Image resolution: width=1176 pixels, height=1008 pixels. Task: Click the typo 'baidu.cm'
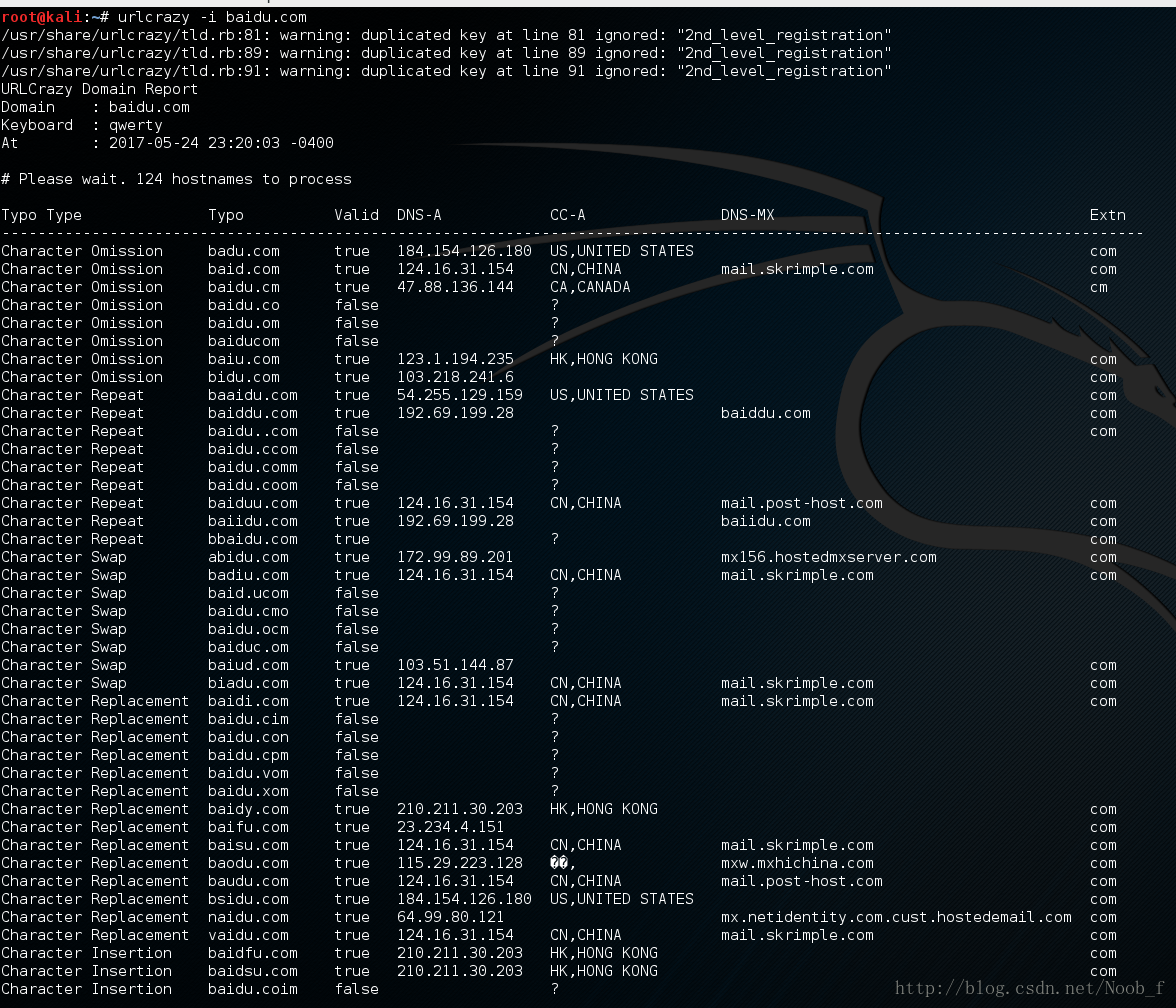[x=244, y=286]
